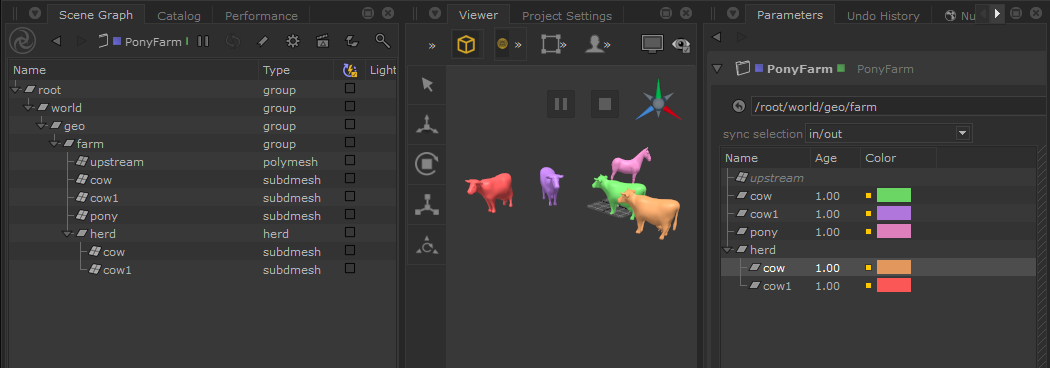Image resolution: width=1050 pixels, height=368 pixels.
Task: Click the clapperboard render icon
Action: [323, 41]
